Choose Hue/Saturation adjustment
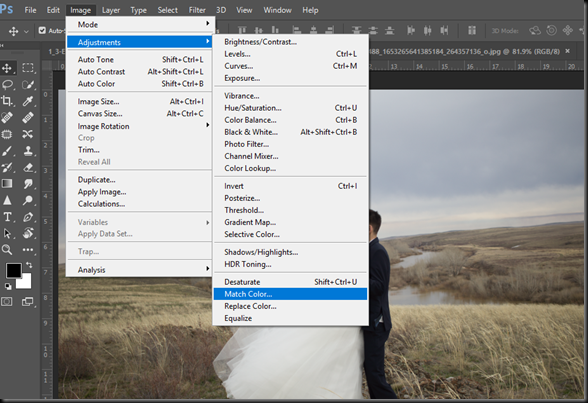The image size is (588, 403). coord(290,108)
